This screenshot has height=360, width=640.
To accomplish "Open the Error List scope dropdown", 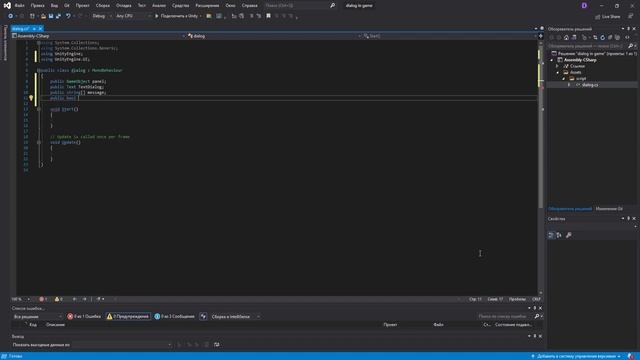I will click(x=38, y=316).
